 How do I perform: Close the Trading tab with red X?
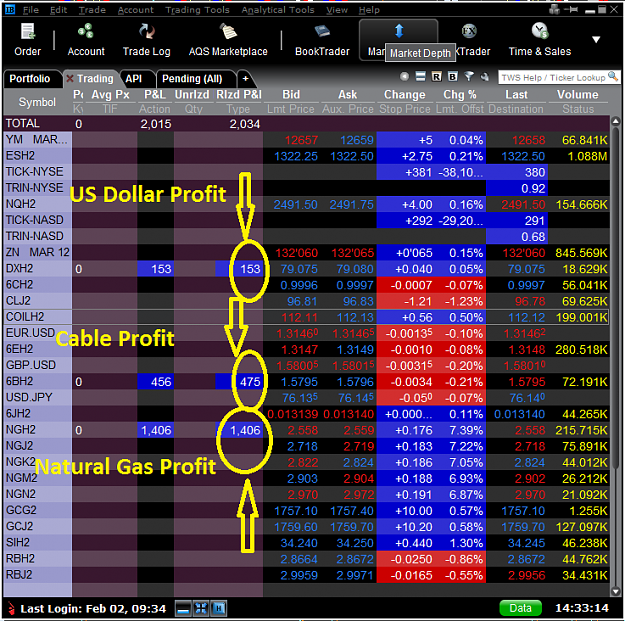(70, 79)
